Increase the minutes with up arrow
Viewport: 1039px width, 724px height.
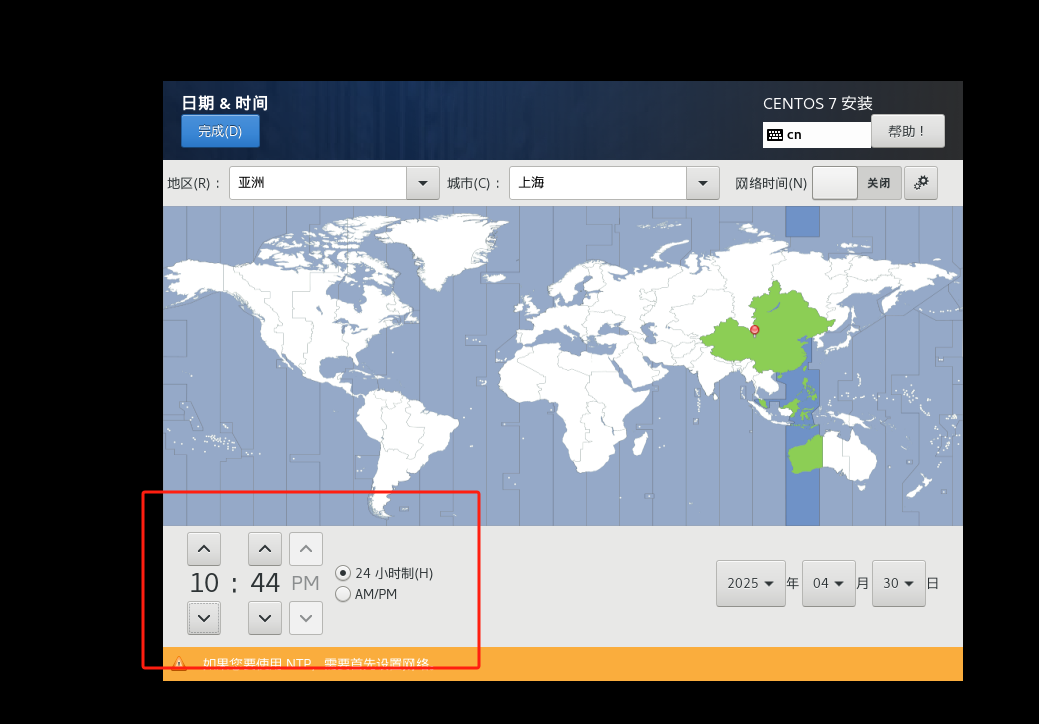click(265, 549)
